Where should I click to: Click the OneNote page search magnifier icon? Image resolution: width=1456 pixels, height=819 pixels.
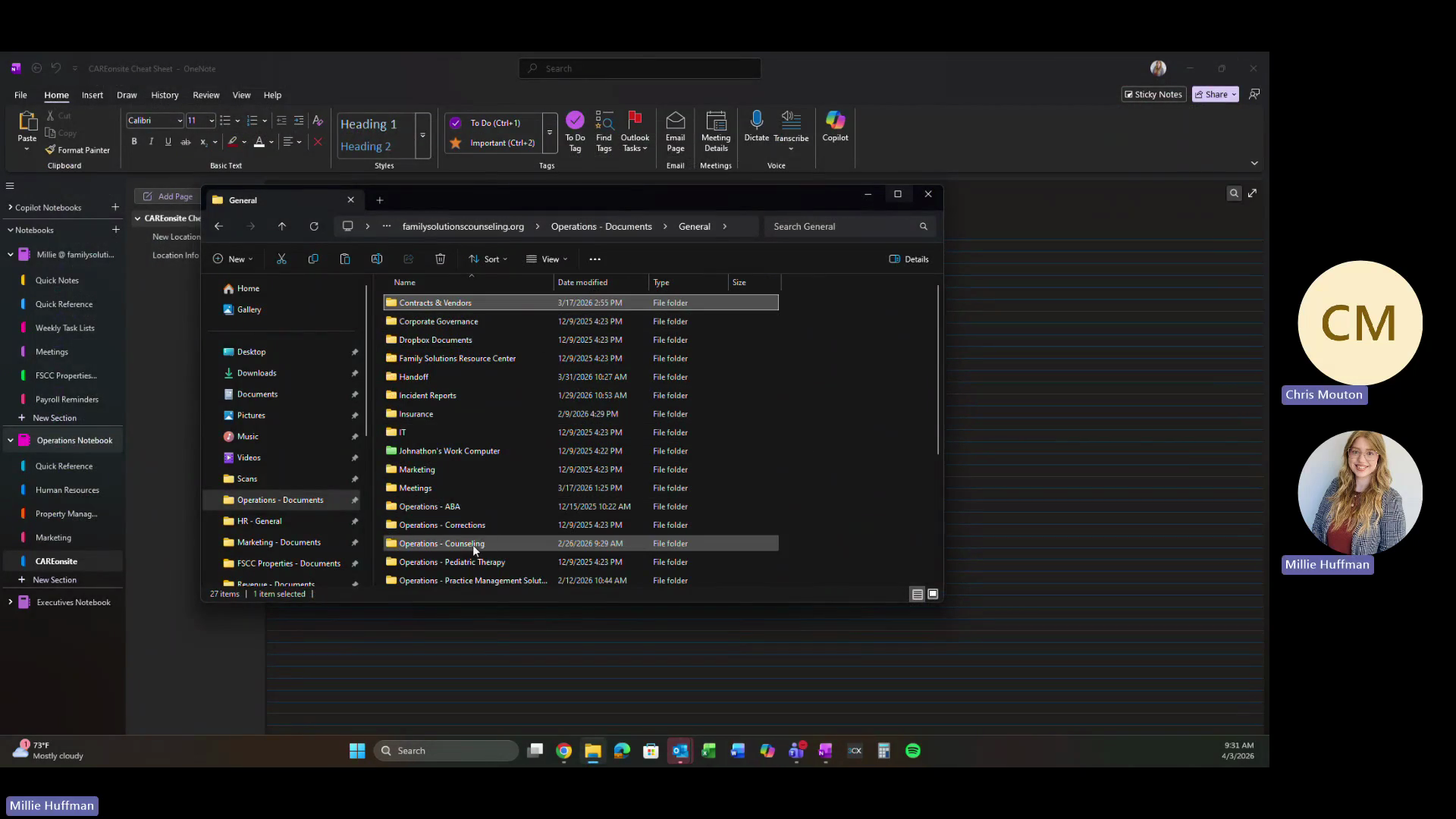tap(1234, 193)
